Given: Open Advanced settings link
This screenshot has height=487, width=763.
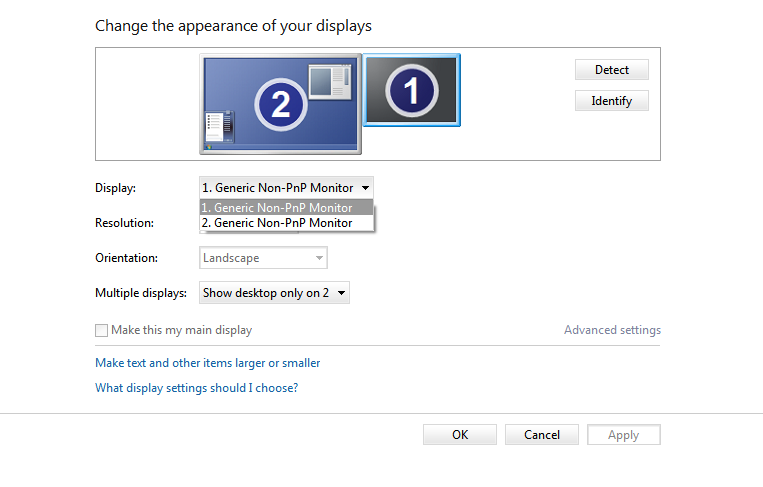Looking at the screenshot, I should tap(612, 330).
